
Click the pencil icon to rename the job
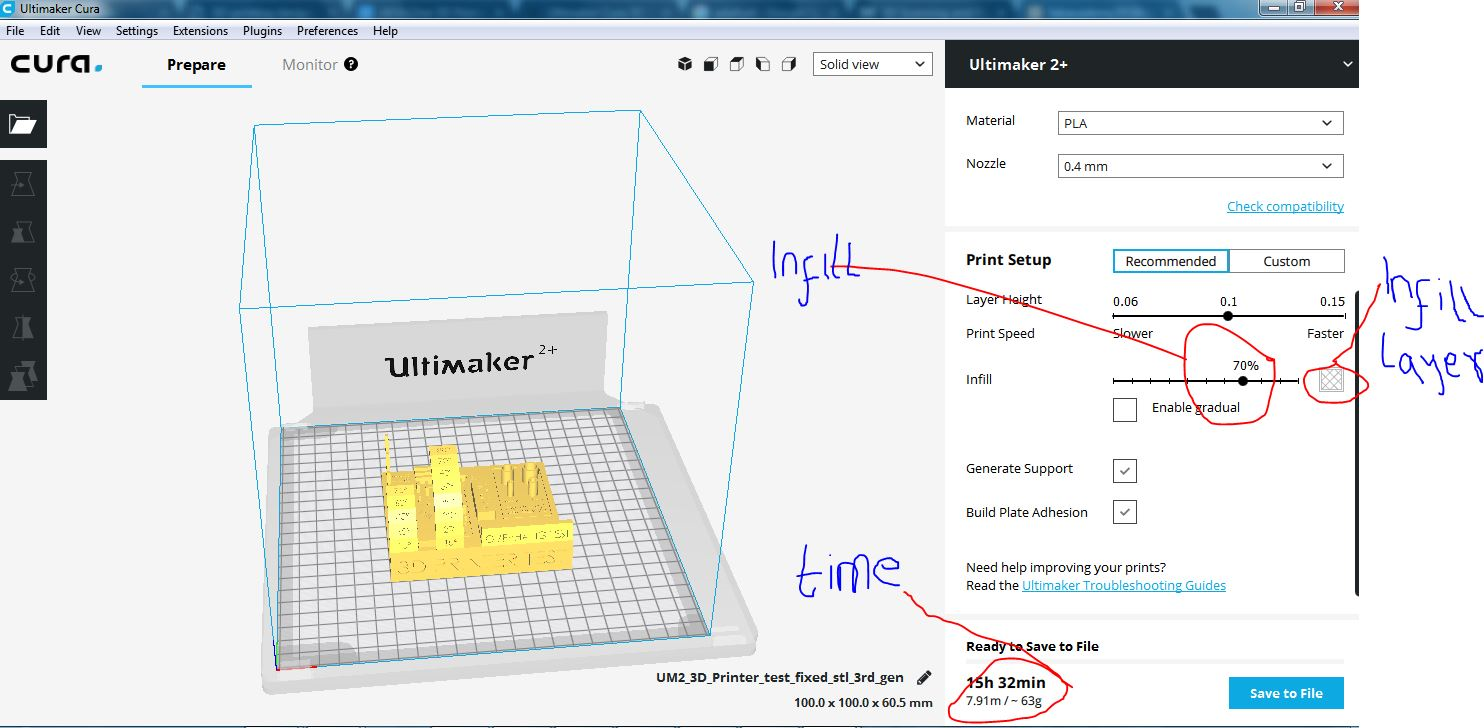(x=924, y=678)
